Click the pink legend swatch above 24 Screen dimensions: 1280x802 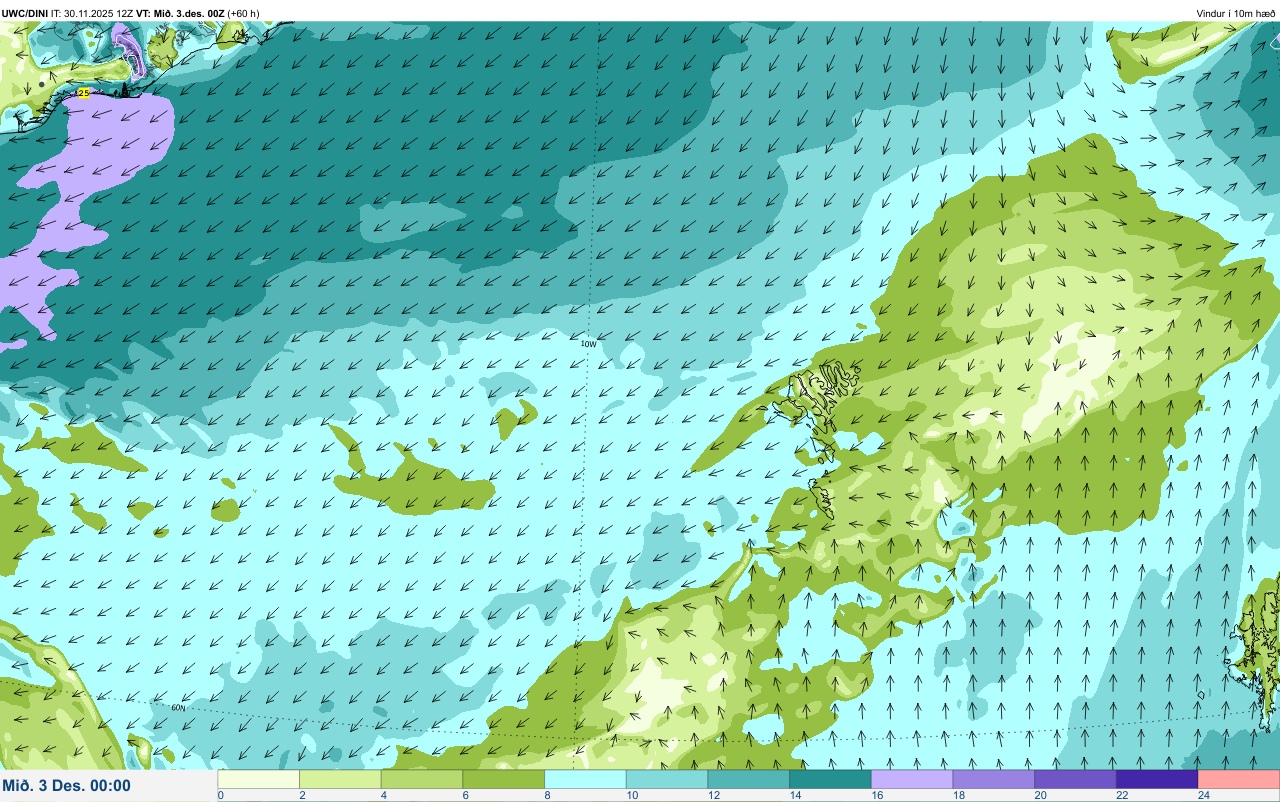(x=1239, y=779)
